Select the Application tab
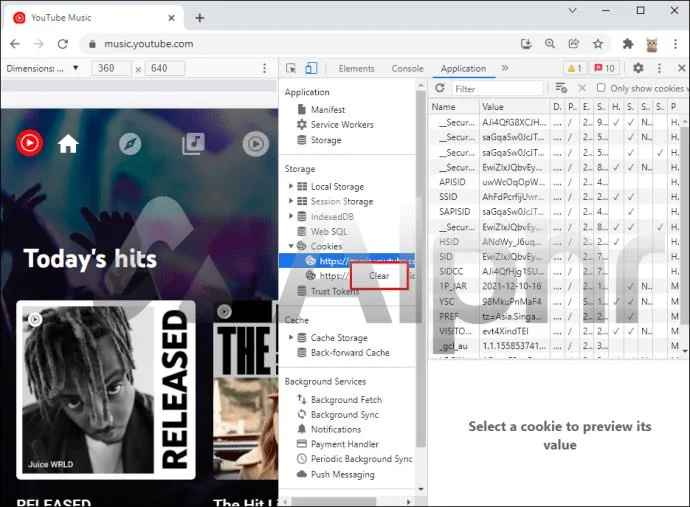 tap(463, 68)
